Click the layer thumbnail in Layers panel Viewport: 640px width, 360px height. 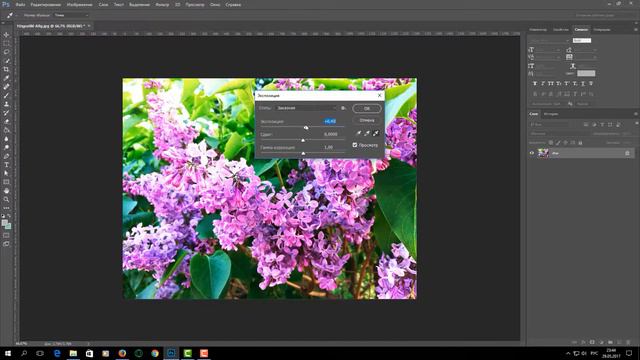pyautogui.click(x=543, y=153)
